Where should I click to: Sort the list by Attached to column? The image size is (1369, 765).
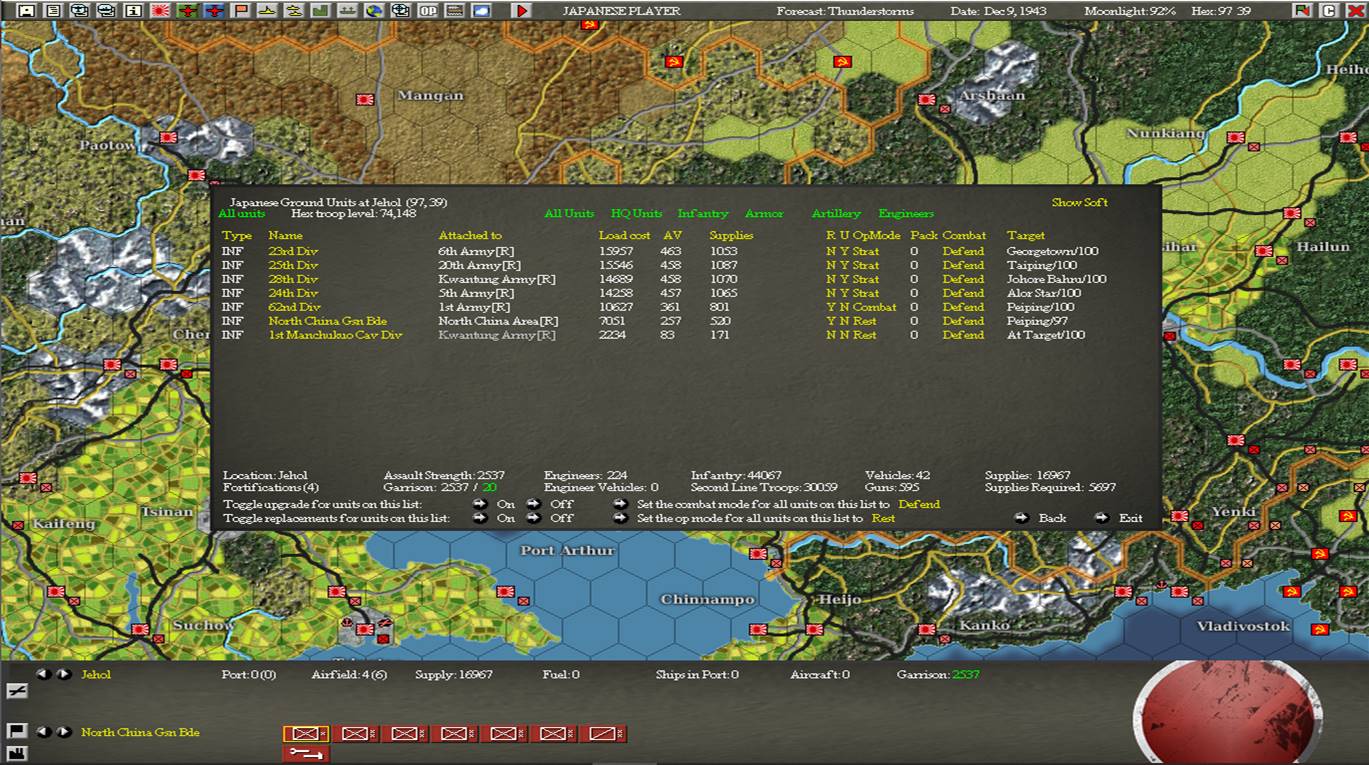(470, 235)
